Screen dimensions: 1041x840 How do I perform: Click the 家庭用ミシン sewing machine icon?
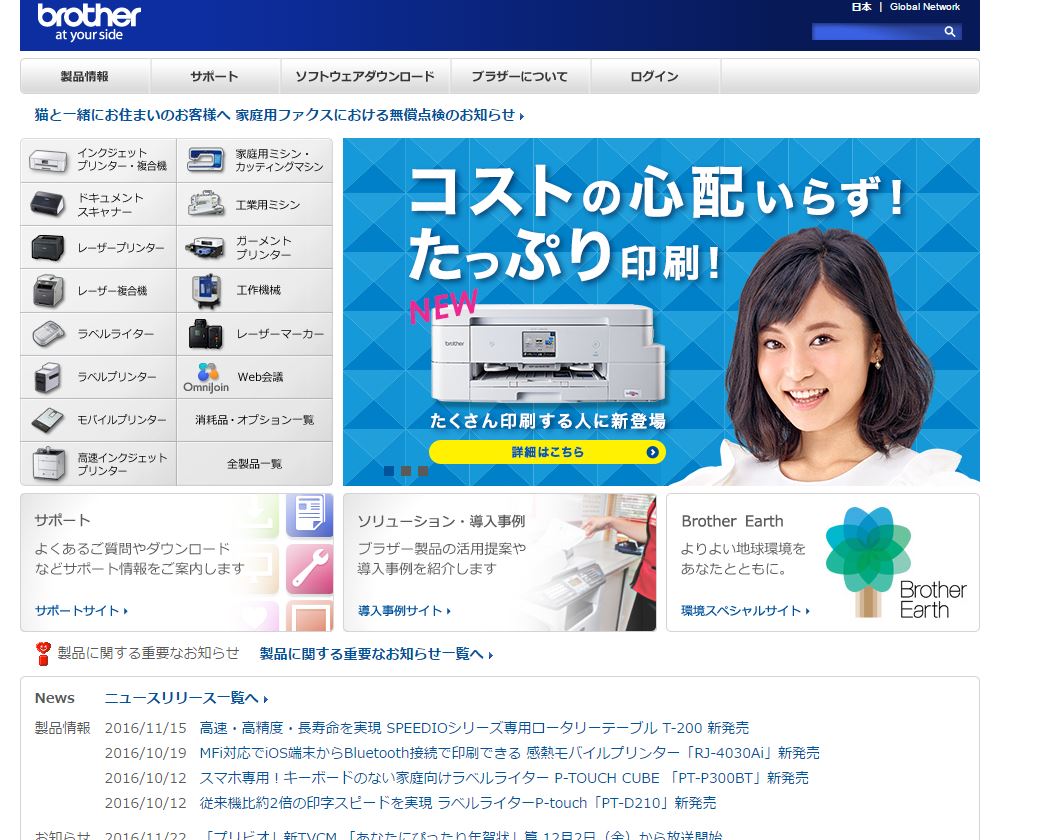coord(205,160)
